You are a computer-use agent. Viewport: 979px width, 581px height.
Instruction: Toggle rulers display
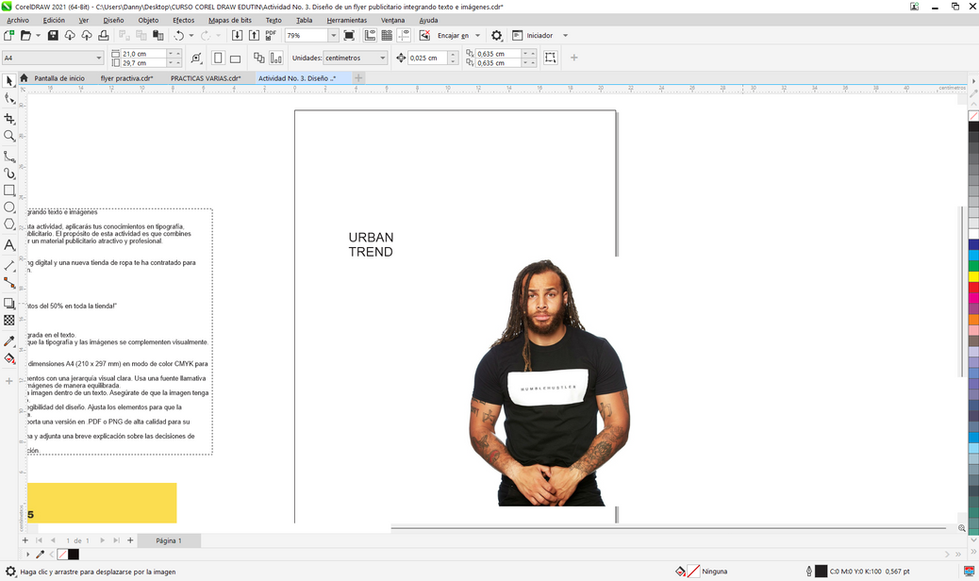(370, 36)
